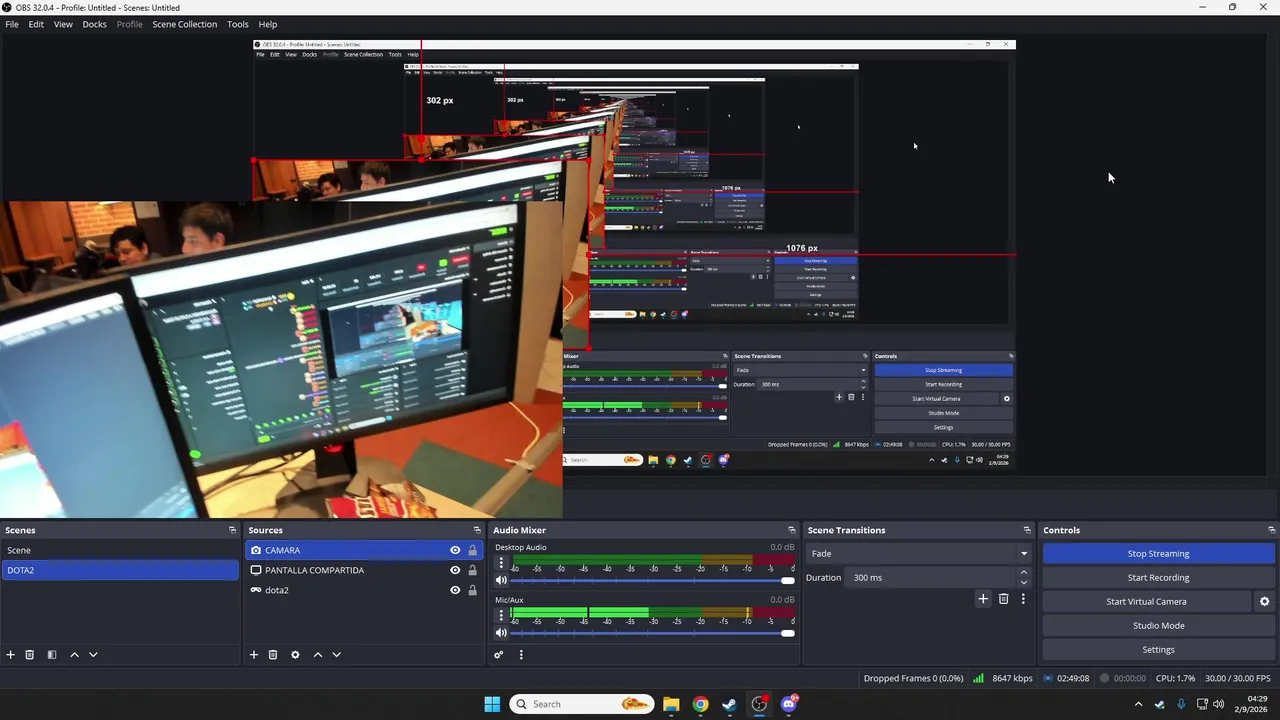Float the Scene Transitions dock
Screen dimensions: 1280x720
pos(1026,530)
